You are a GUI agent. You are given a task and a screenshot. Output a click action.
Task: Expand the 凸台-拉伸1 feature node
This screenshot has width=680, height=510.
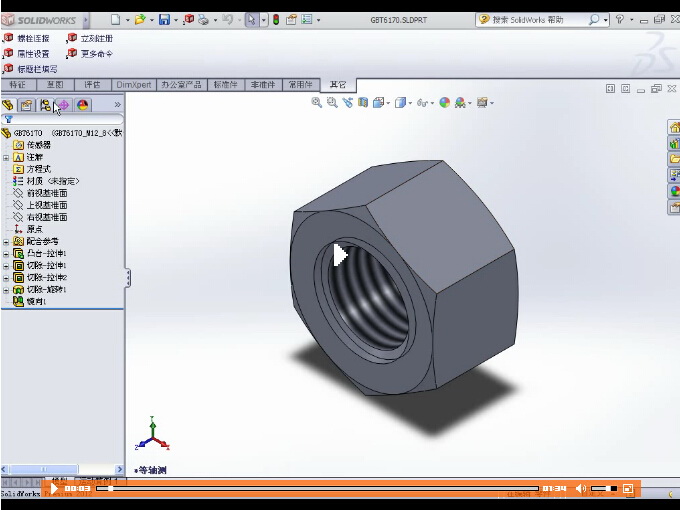coord(6,254)
